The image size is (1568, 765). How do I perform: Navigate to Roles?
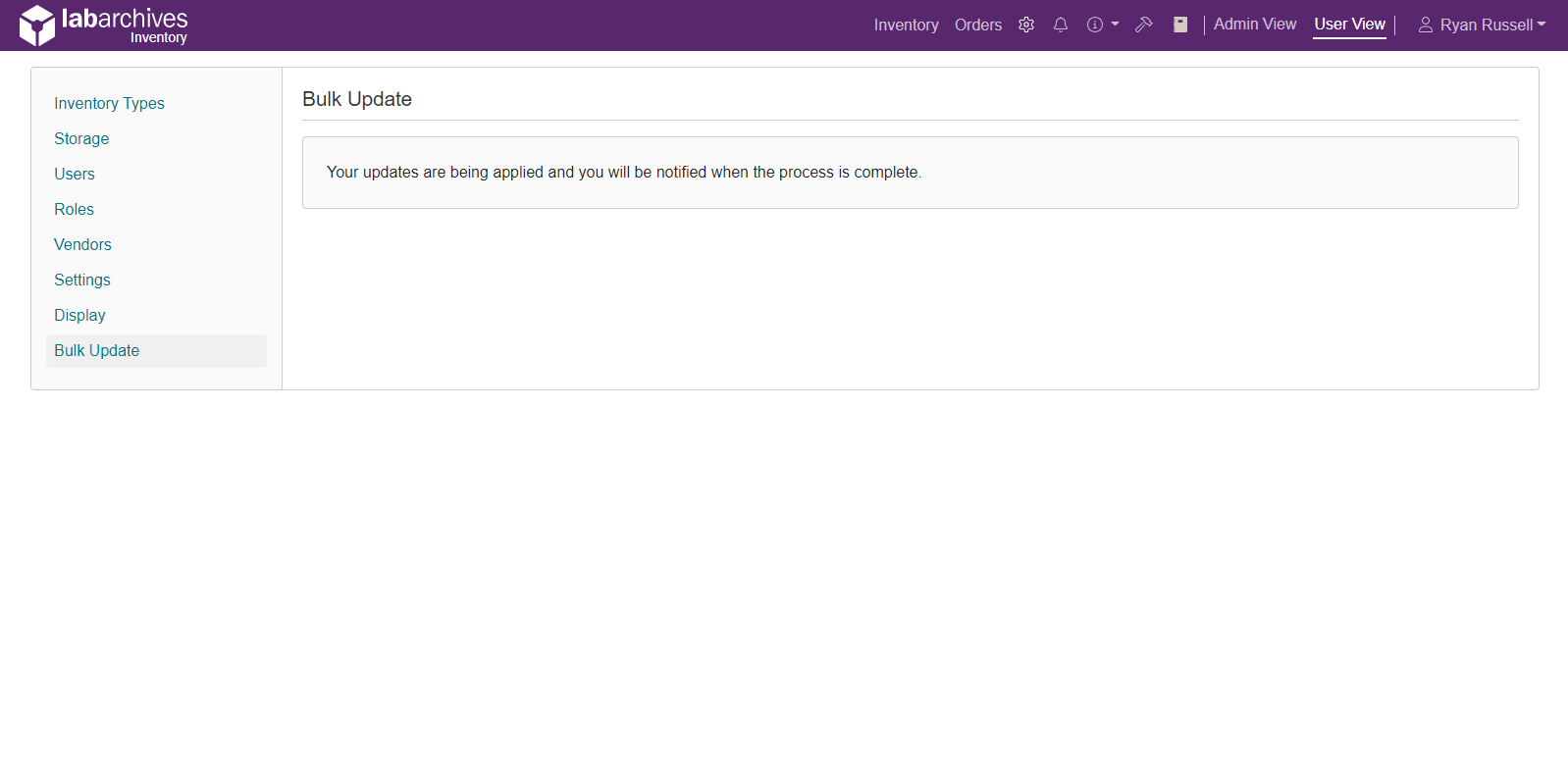[74, 209]
